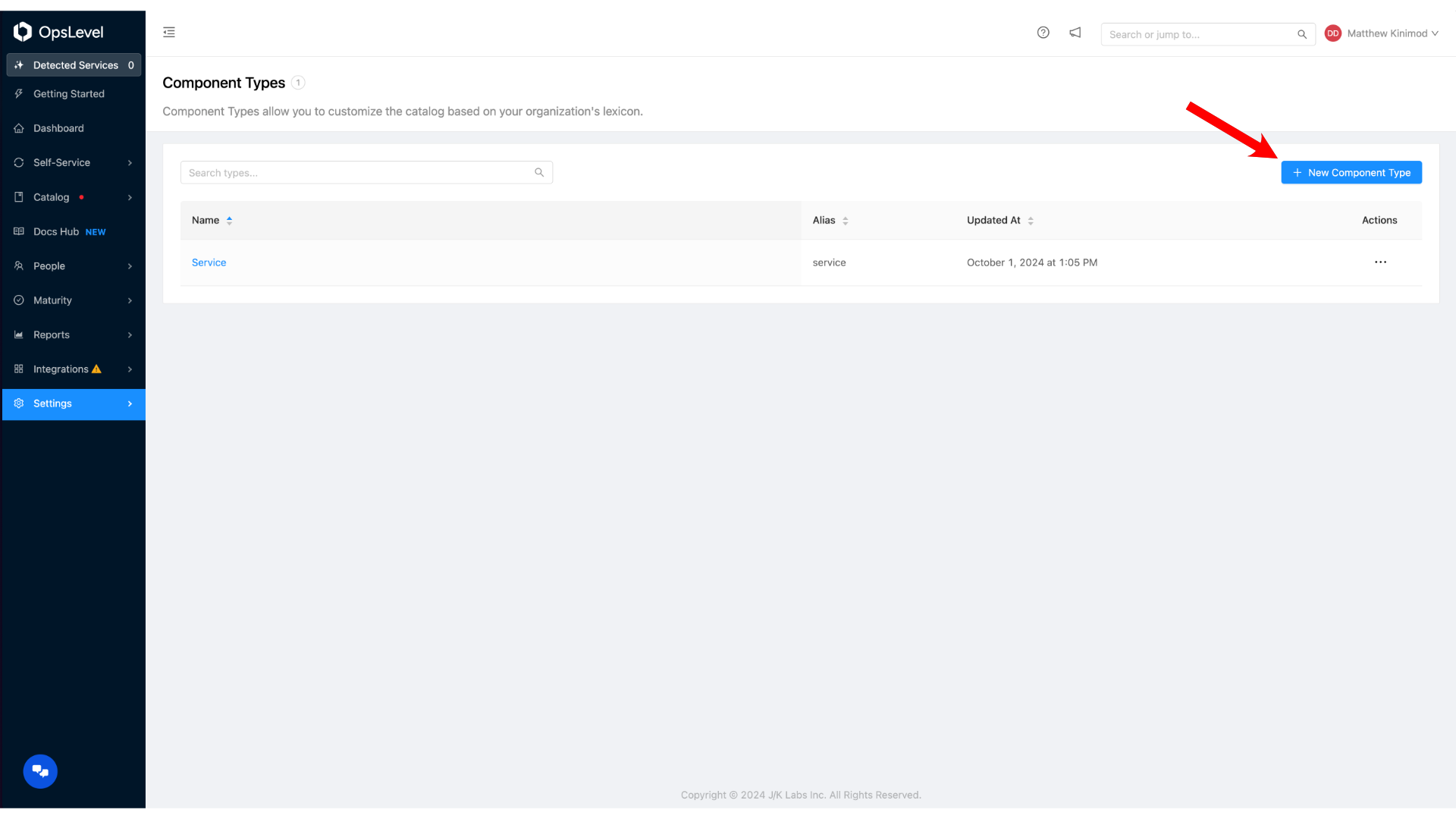1456x819 pixels.
Task: Click the Name column sort toggle
Action: coord(229,220)
